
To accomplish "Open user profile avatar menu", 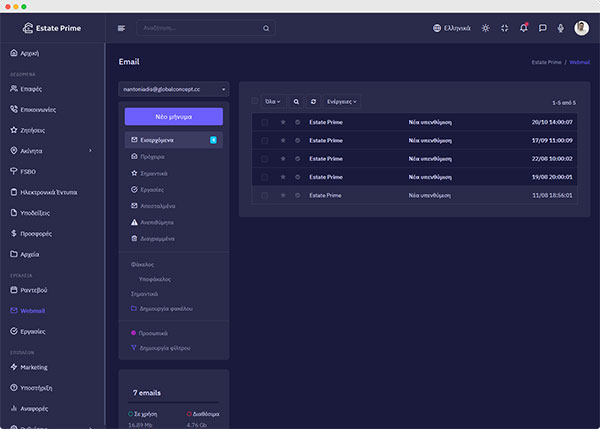I will (x=581, y=28).
